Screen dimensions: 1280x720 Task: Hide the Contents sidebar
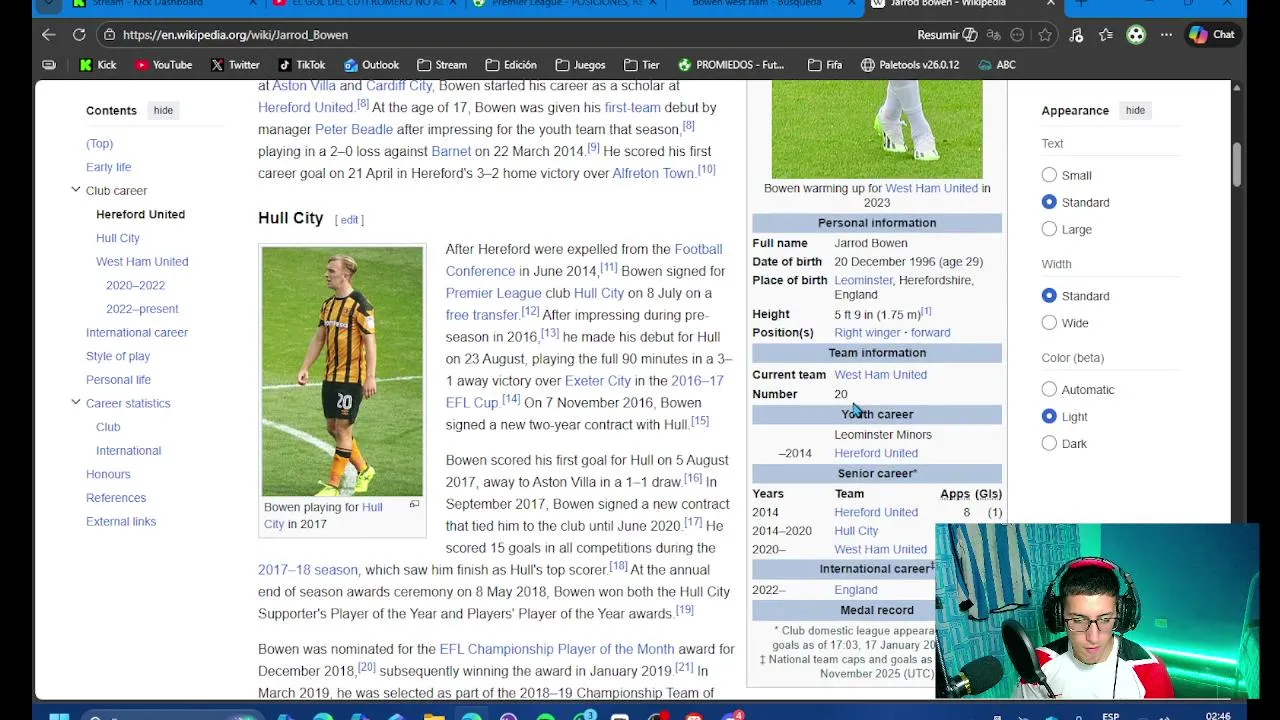pos(163,110)
